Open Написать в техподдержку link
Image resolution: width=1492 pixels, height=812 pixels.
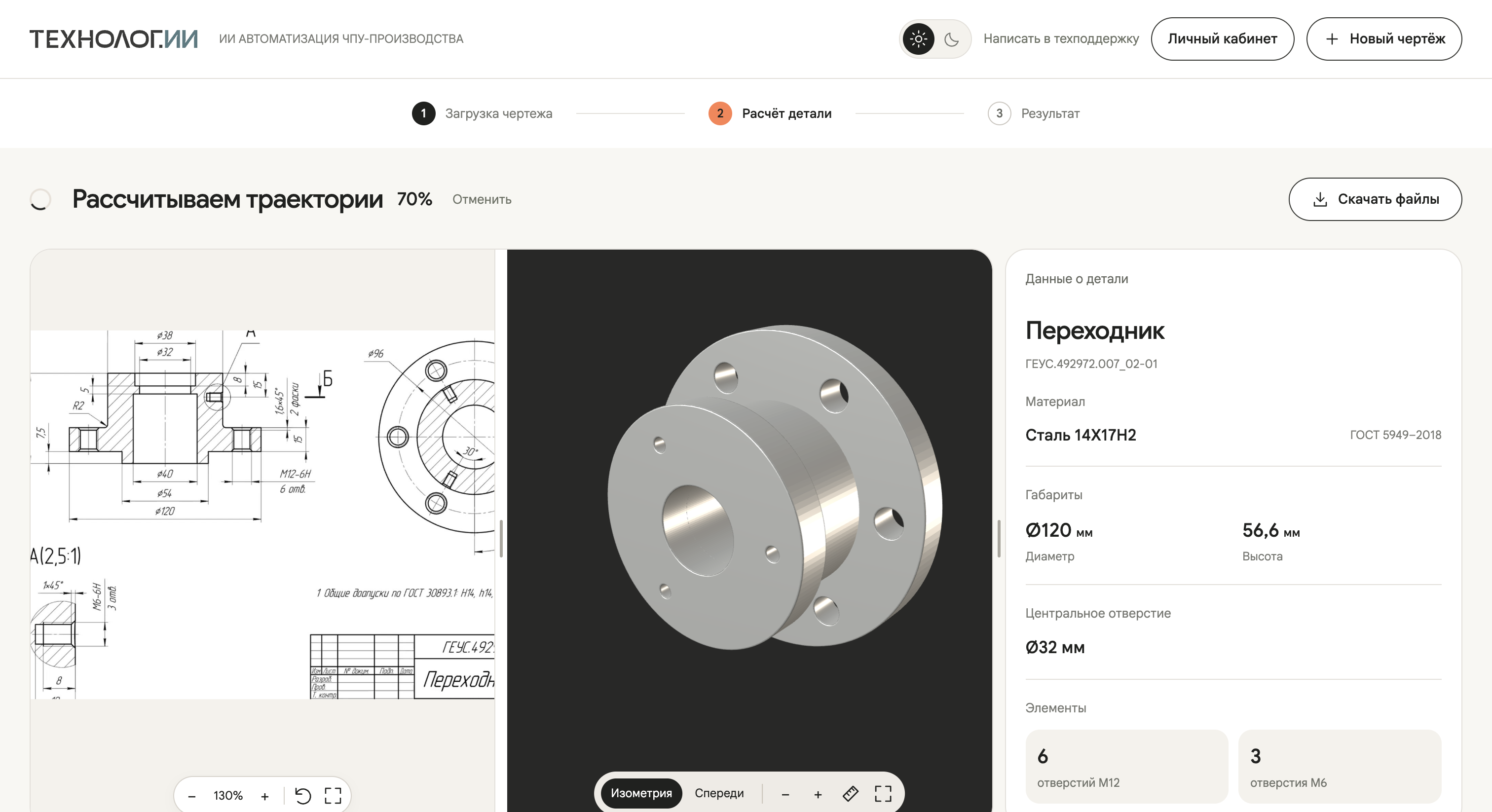(1060, 39)
